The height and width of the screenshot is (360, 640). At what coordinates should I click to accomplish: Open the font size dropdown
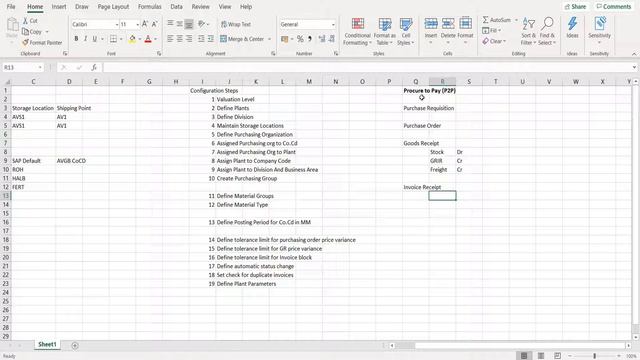(x=137, y=24)
